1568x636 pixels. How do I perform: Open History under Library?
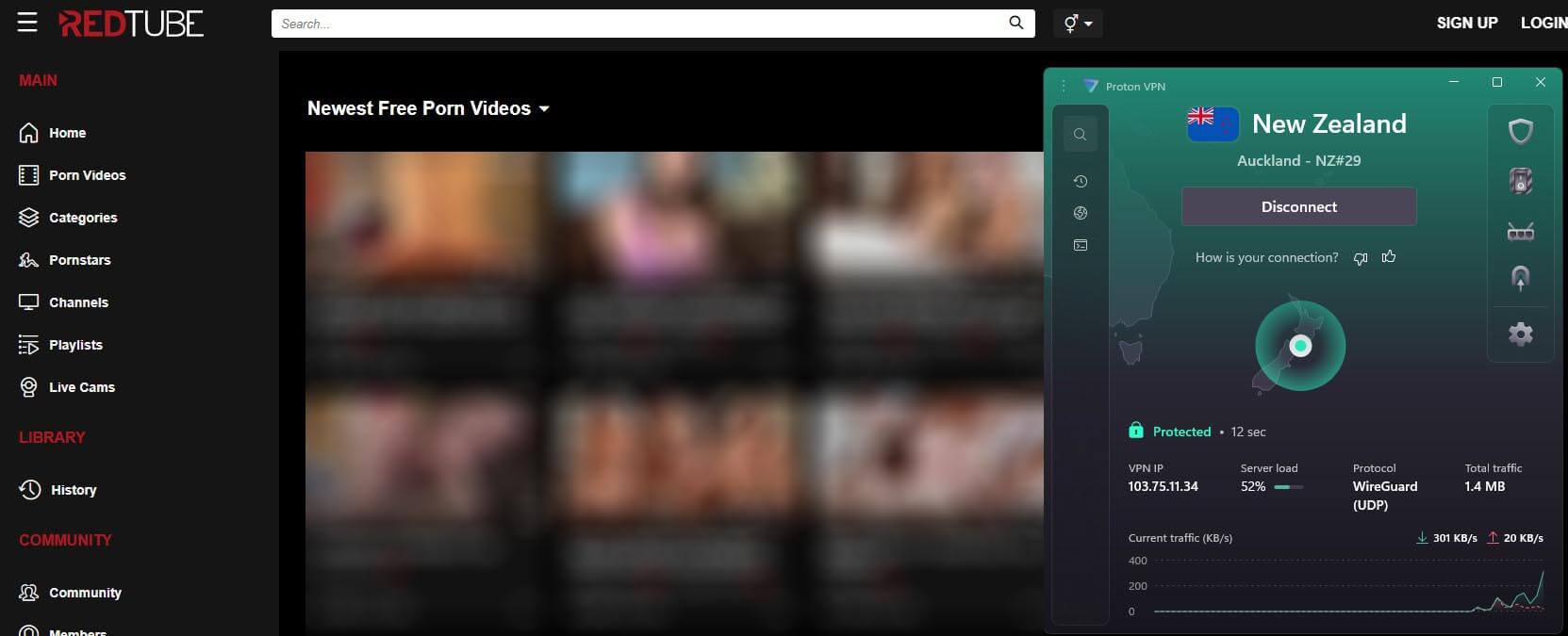(x=58, y=490)
